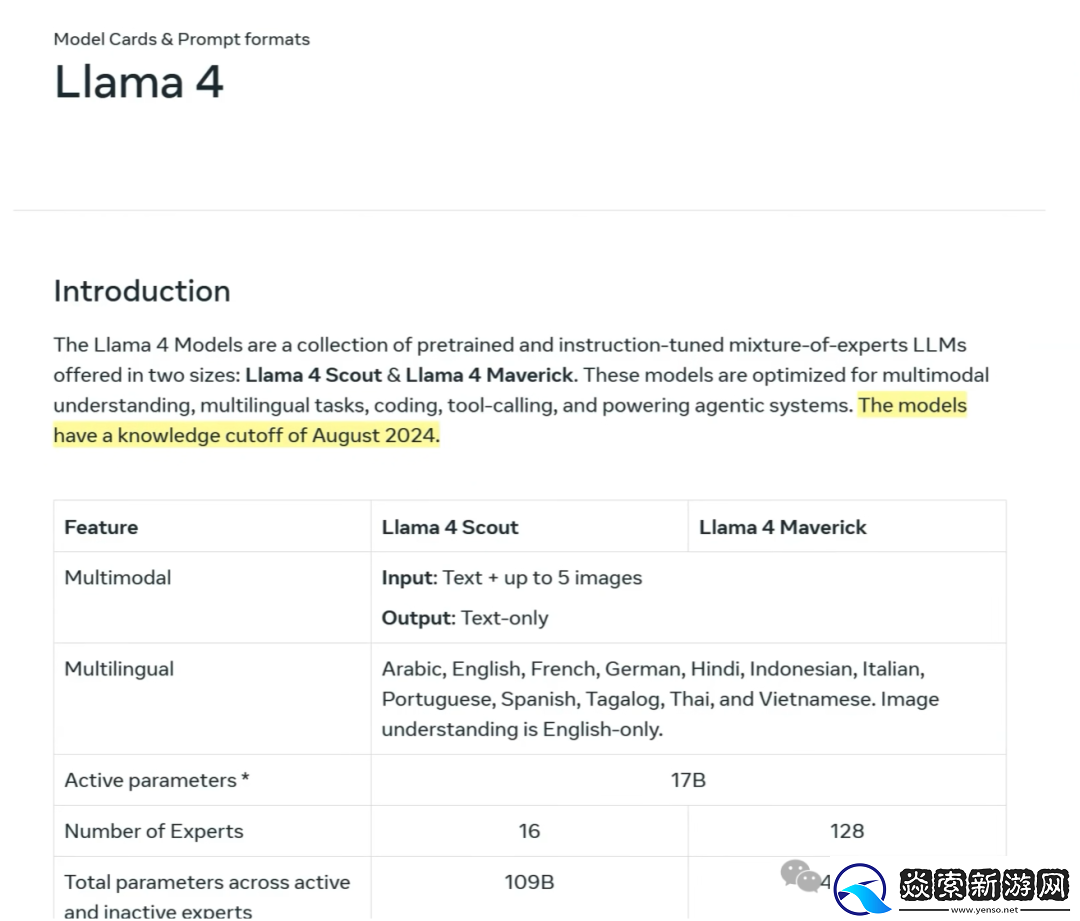Click the 128 experts cell for Maverick
This screenshot has width=1080, height=921.
tap(847, 831)
